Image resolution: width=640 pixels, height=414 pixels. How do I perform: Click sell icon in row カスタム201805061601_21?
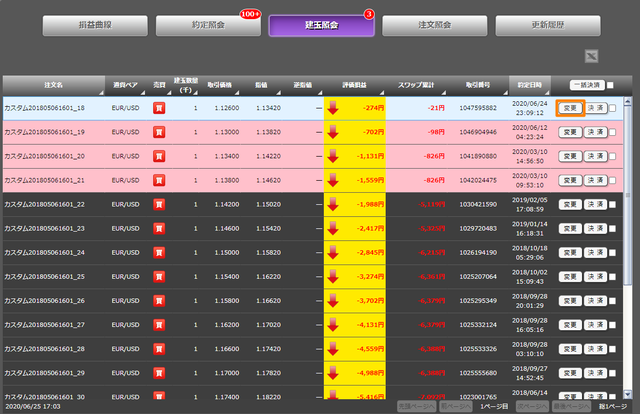159,180
